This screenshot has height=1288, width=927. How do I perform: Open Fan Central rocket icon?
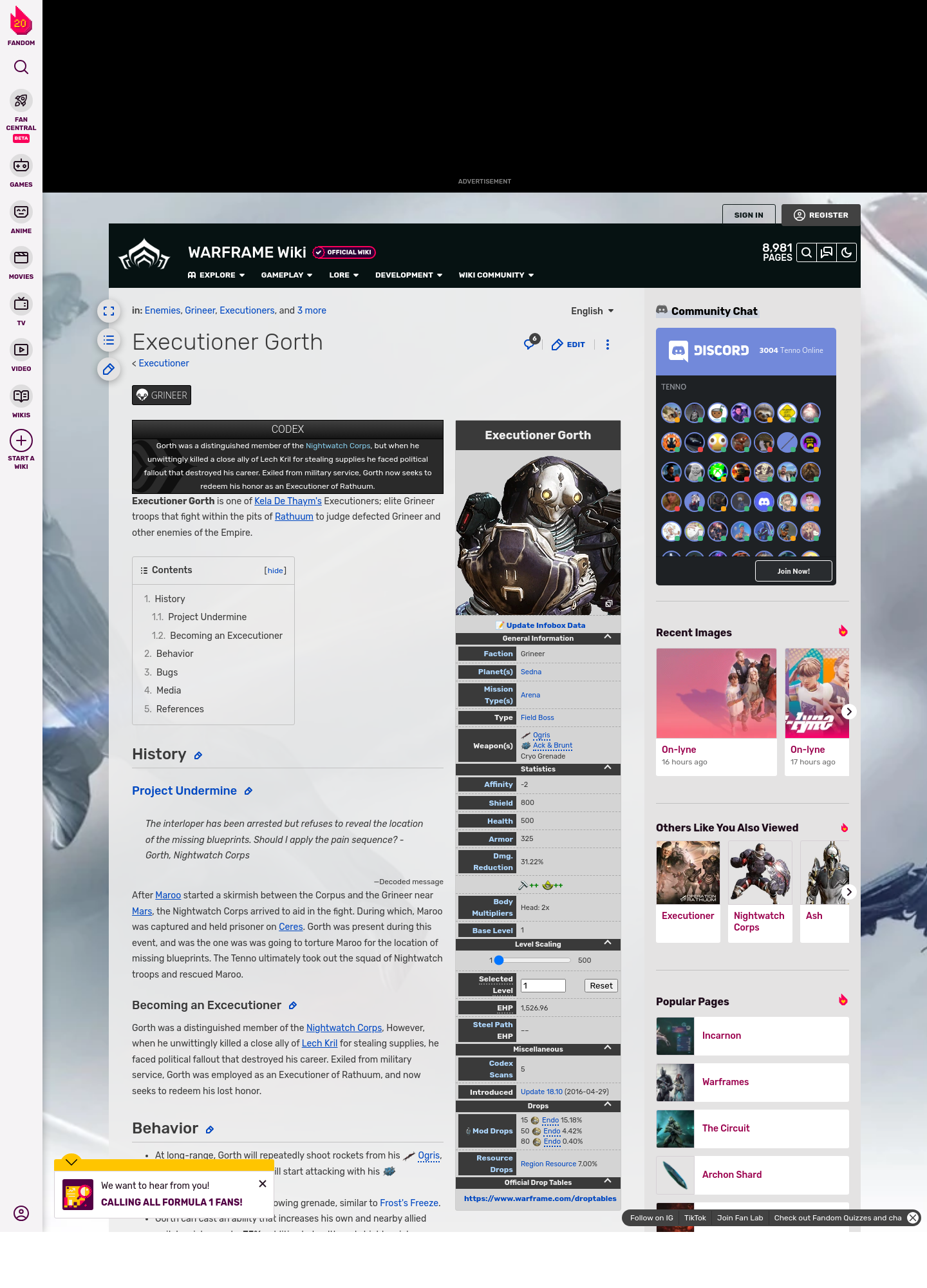coord(21,101)
